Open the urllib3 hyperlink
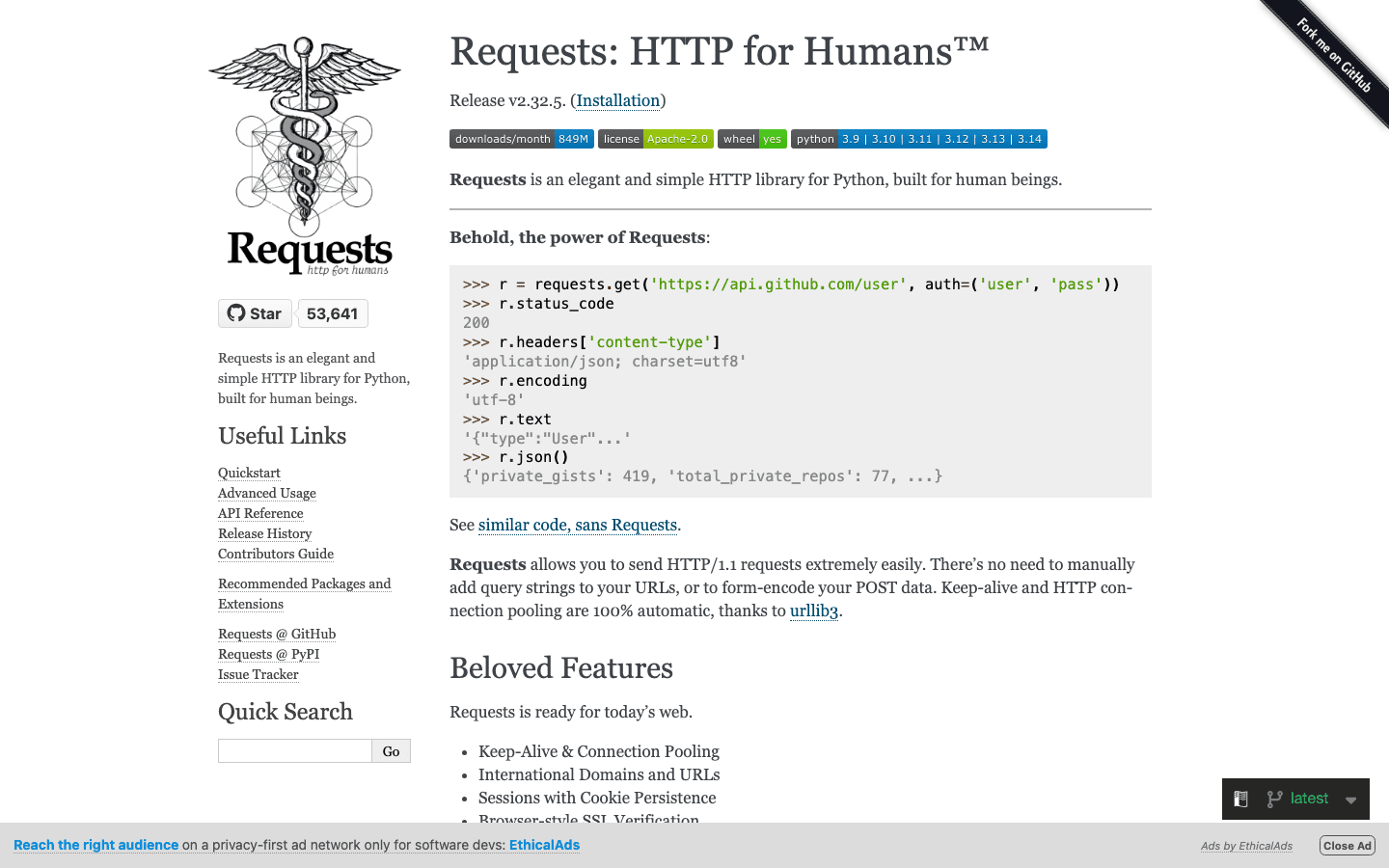The width and height of the screenshot is (1389, 868). pyautogui.click(x=814, y=610)
